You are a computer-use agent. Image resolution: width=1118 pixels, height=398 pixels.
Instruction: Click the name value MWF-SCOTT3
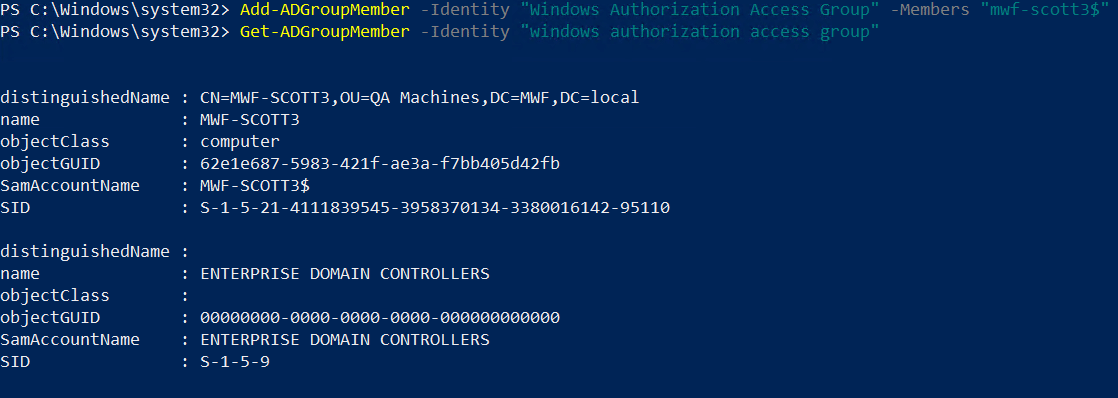(x=250, y=120)
